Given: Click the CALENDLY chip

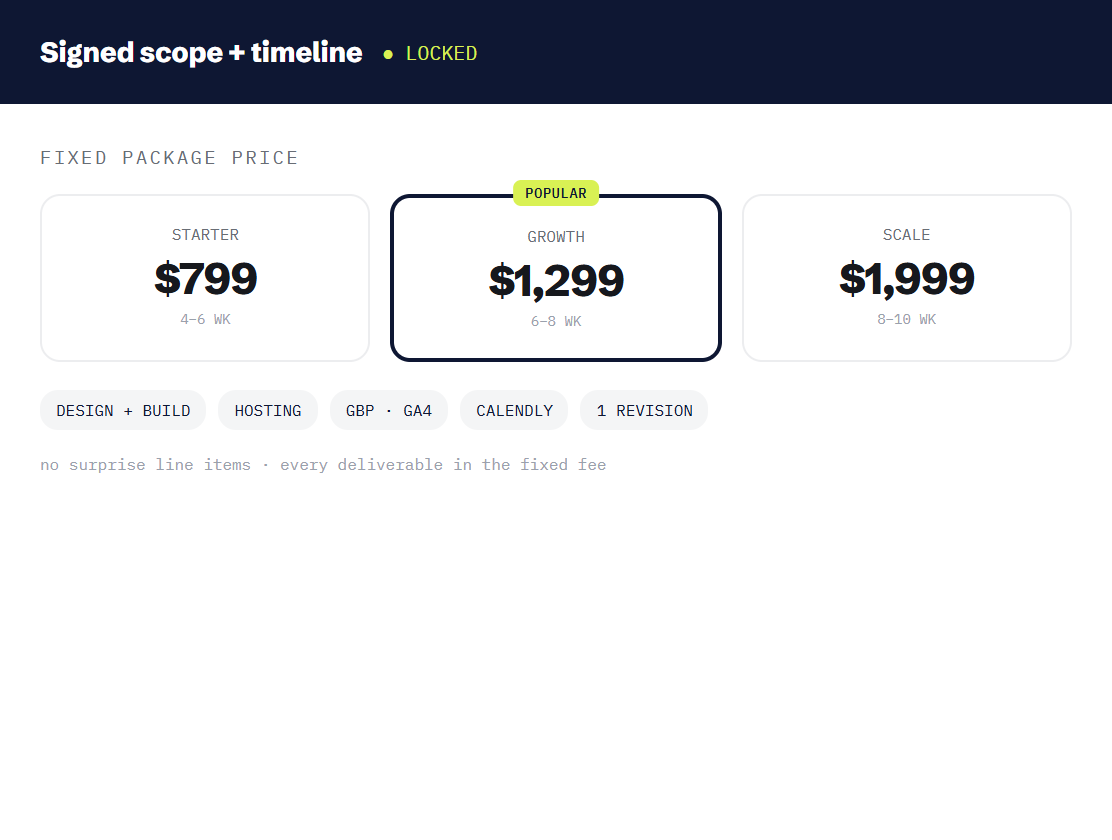Looking at the screenshot, I should (x=514, y=410).
